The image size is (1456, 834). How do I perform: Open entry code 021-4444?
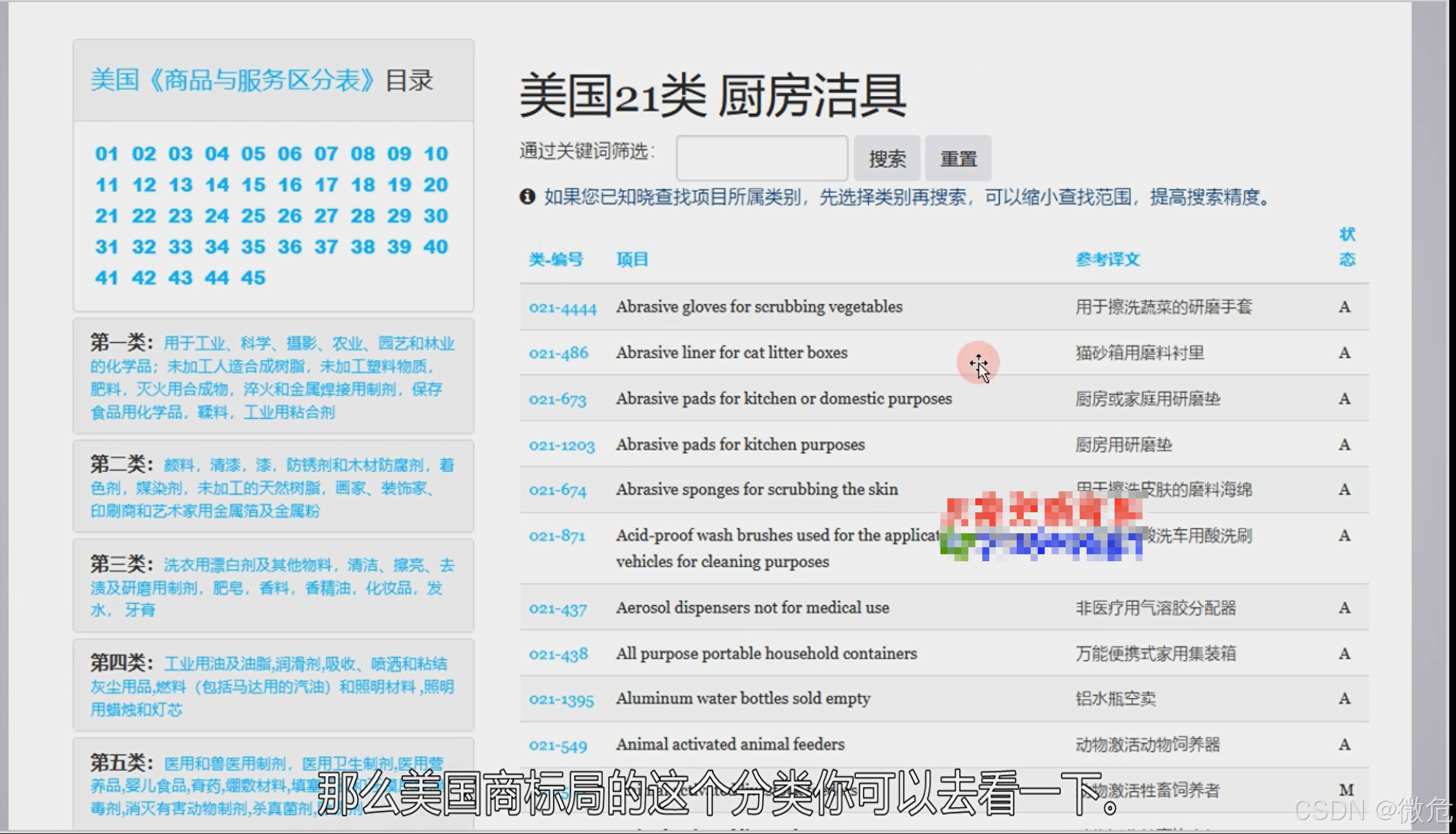[562, 308]
